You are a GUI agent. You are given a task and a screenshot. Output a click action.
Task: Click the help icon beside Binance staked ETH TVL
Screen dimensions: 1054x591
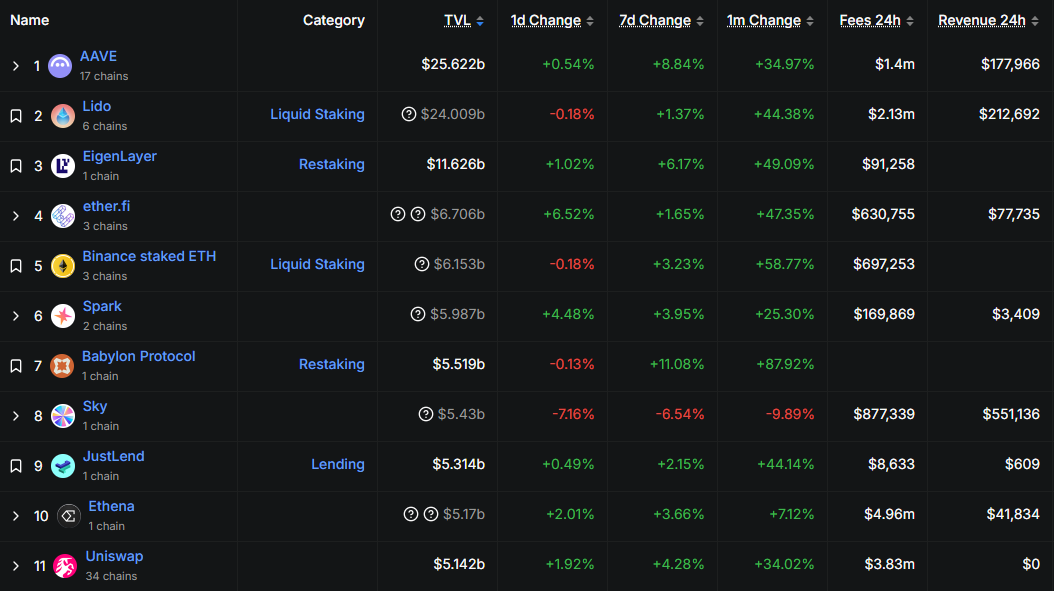421,264
